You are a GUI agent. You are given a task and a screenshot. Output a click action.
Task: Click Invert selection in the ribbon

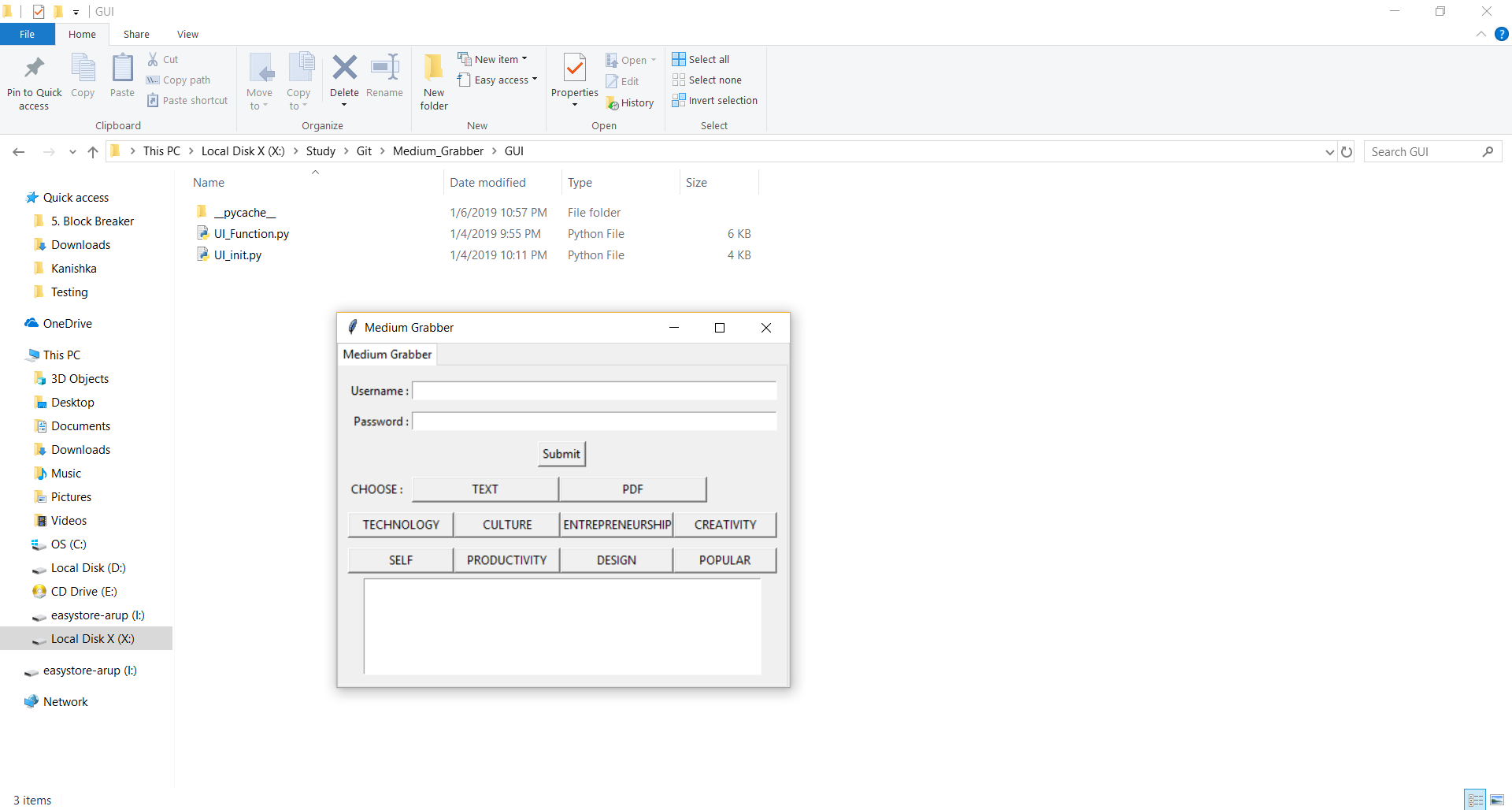click(715, 100)
